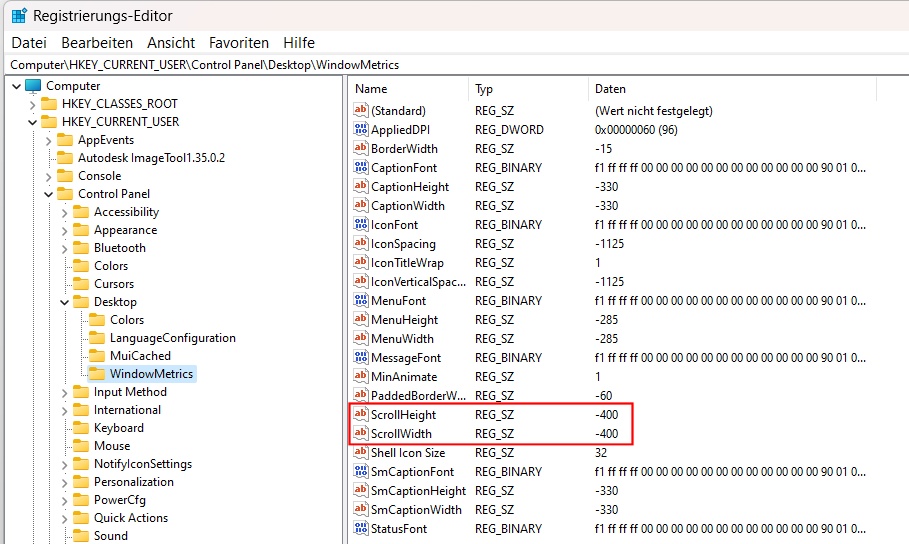Image resolution: width=909 pixels, height=544 pixels.
Task: Select the Colors key under Desktop
Action: click(x=127, y=320)
